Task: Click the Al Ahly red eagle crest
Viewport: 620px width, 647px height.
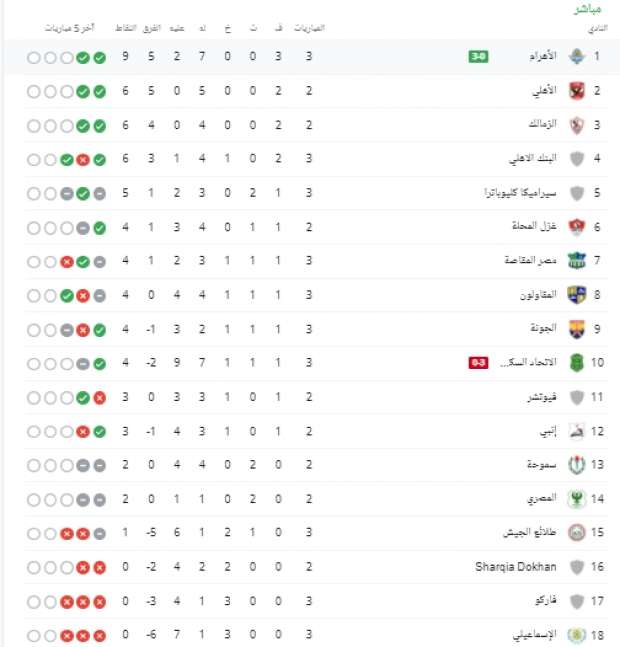Action: click(577, 91)
